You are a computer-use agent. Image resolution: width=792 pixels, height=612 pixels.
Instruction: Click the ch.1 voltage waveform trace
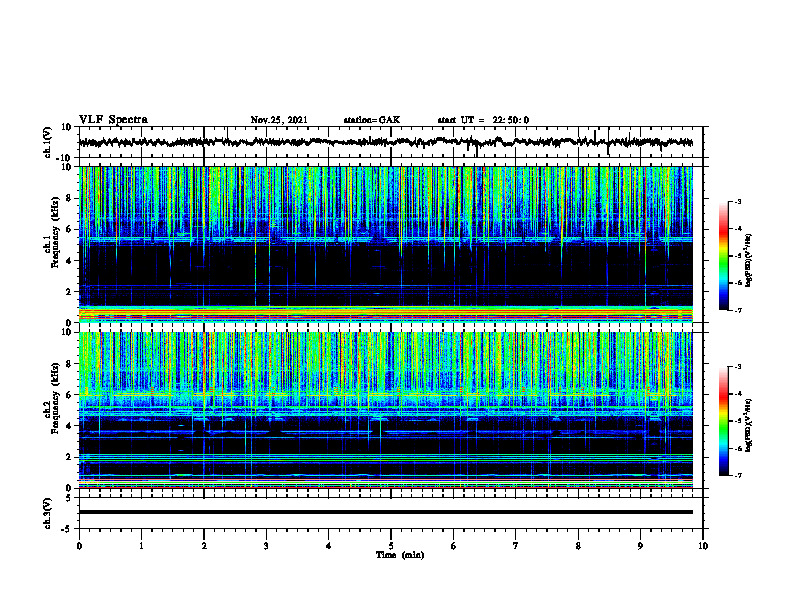click(x=386, y=142)
